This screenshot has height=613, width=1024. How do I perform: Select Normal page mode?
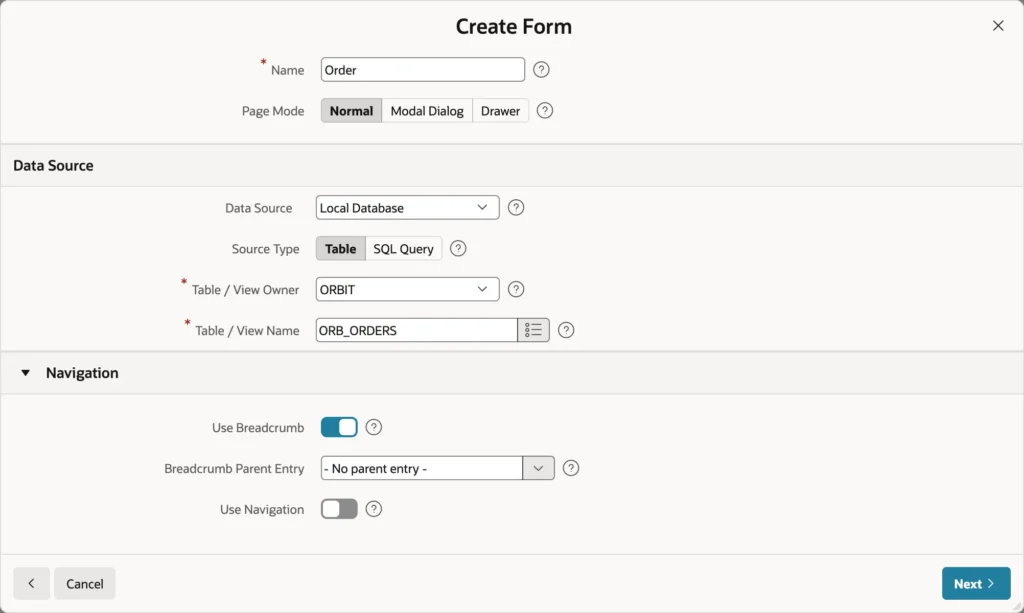coord(351,111)
